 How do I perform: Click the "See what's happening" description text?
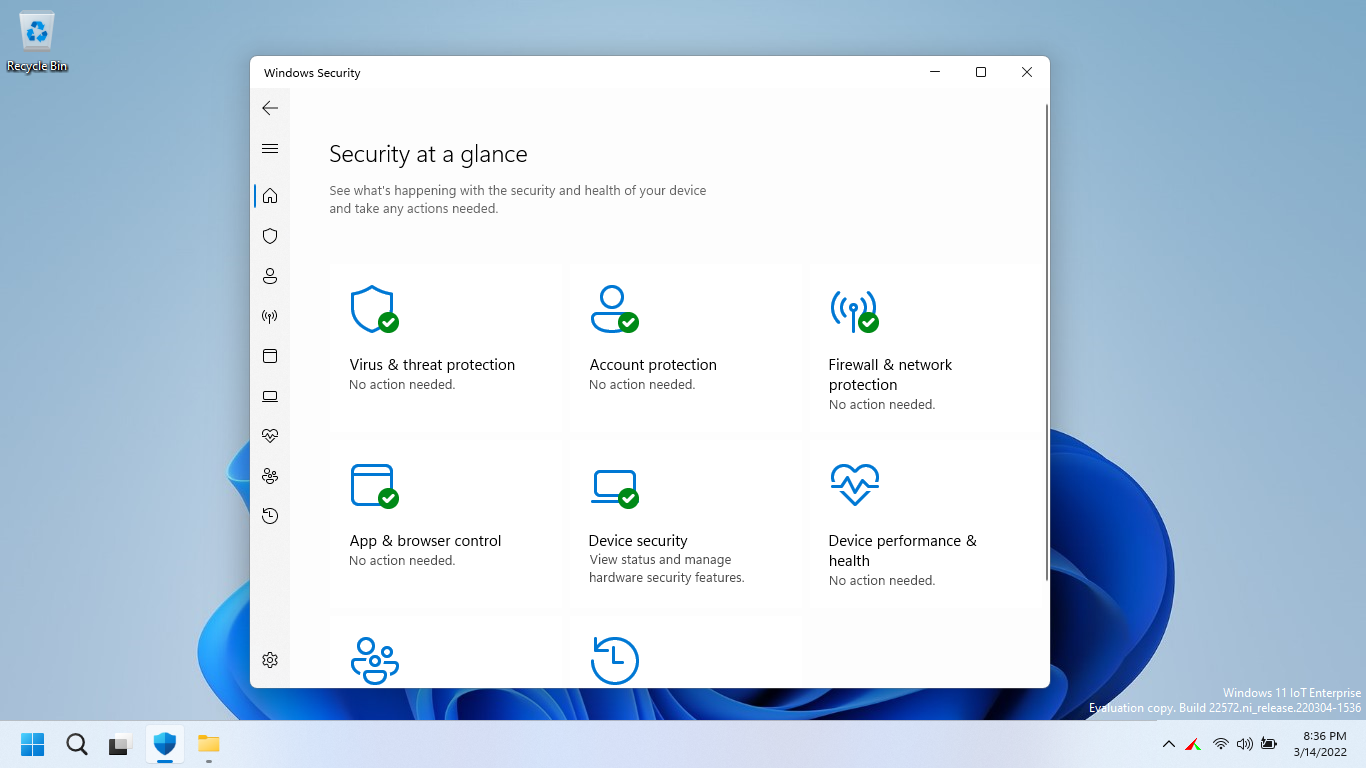(518, 200)
